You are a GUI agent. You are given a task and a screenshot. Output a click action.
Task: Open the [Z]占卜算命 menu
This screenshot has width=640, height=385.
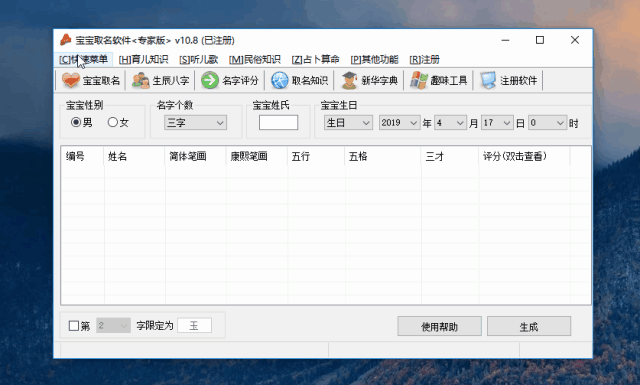pyautogui.click(x=315, y=60)
